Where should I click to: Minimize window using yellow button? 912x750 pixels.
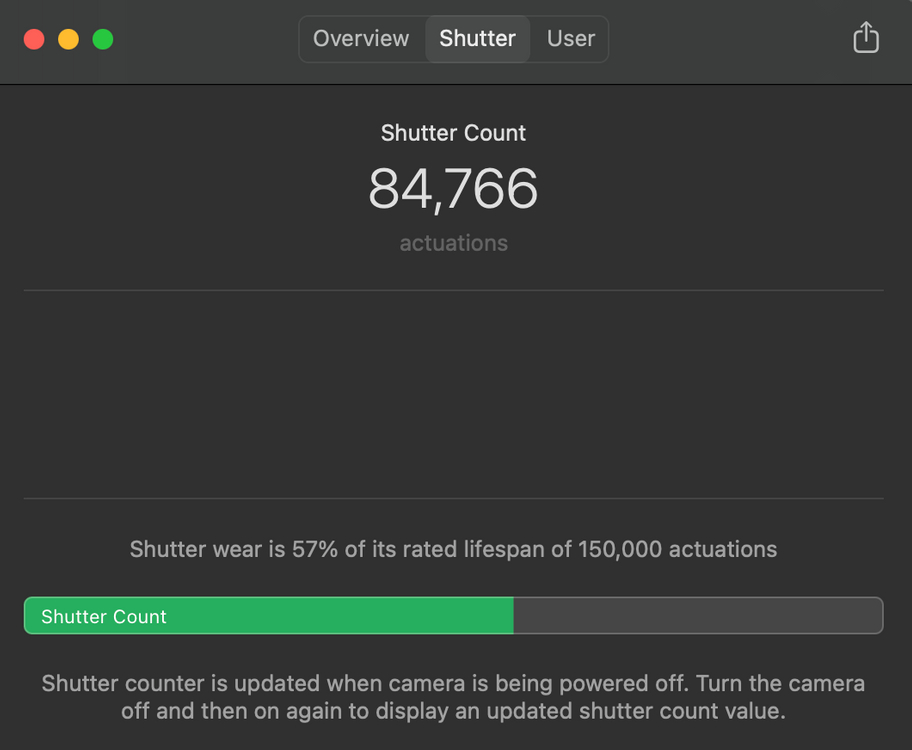68,39
